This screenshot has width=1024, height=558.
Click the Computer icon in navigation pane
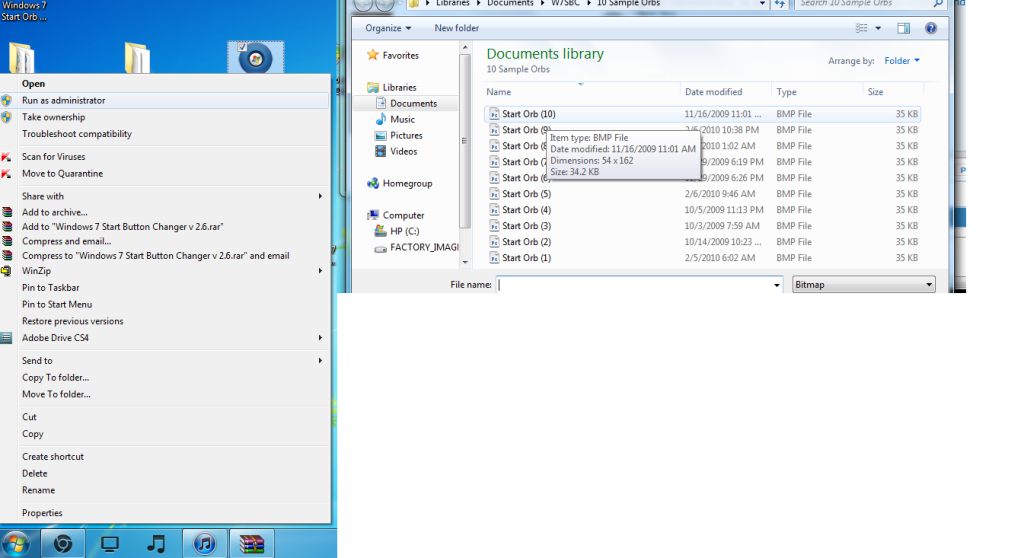[373, 215]
